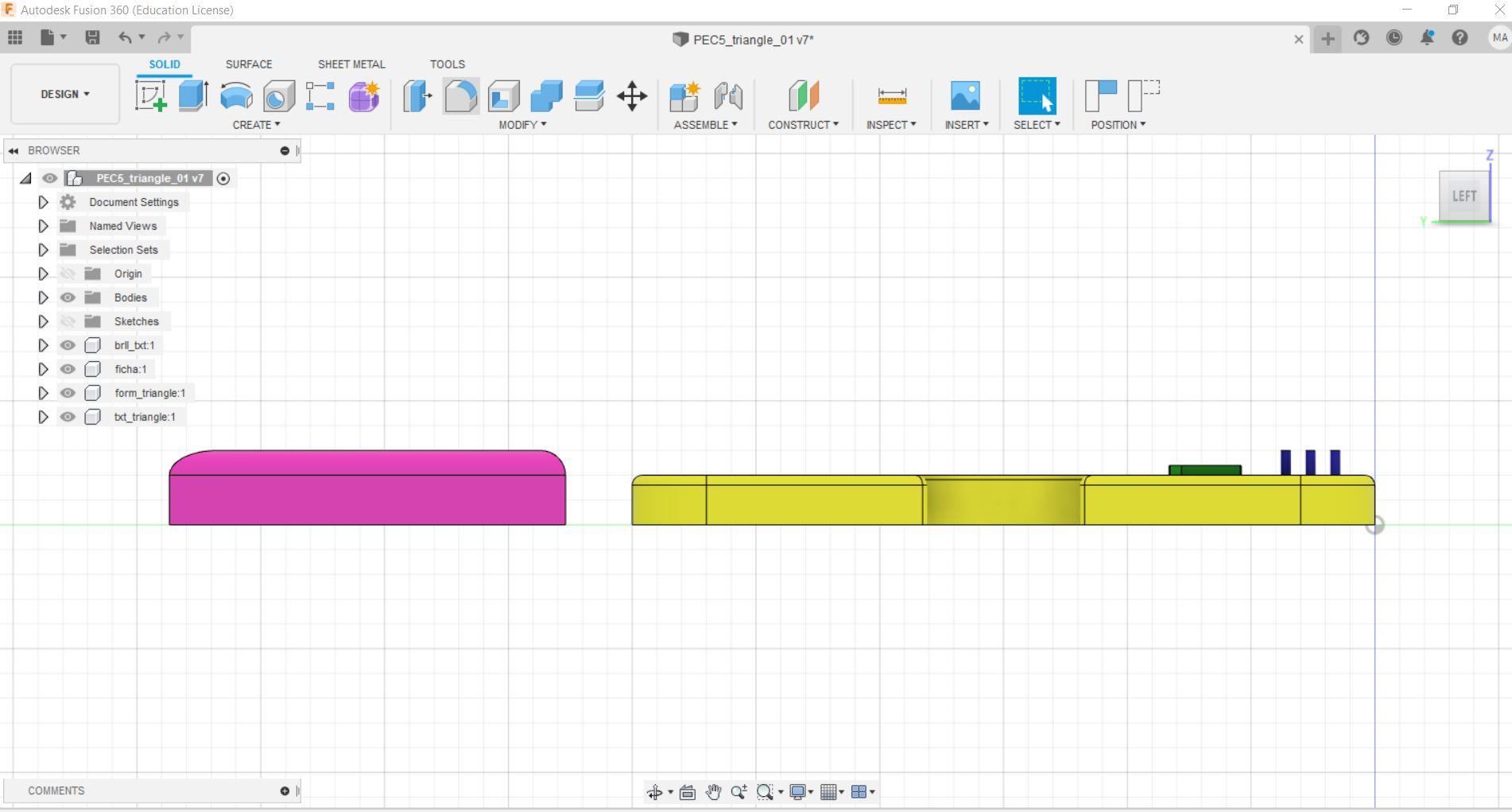Open the MA user profile button

pos(1499,37)
